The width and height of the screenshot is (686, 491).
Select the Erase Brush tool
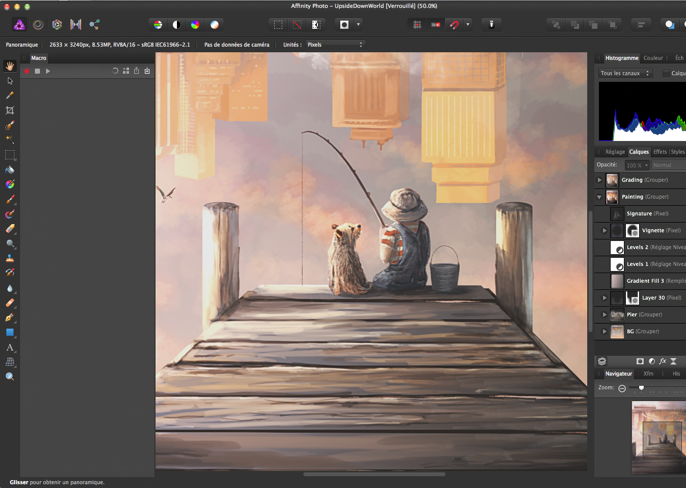10,229
